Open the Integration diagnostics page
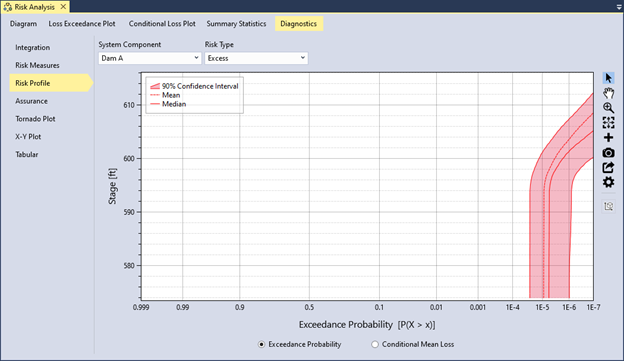The height and width of the screenshot is (361, 624). [x=33, y=47]
